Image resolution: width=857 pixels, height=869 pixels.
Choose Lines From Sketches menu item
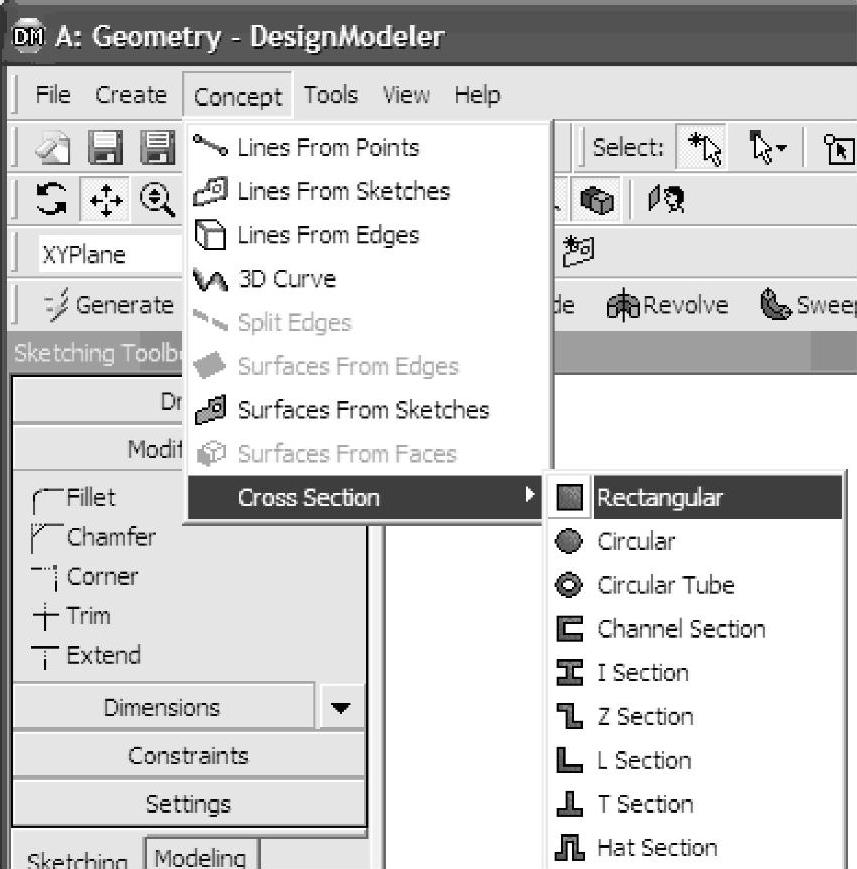(342, 191)
